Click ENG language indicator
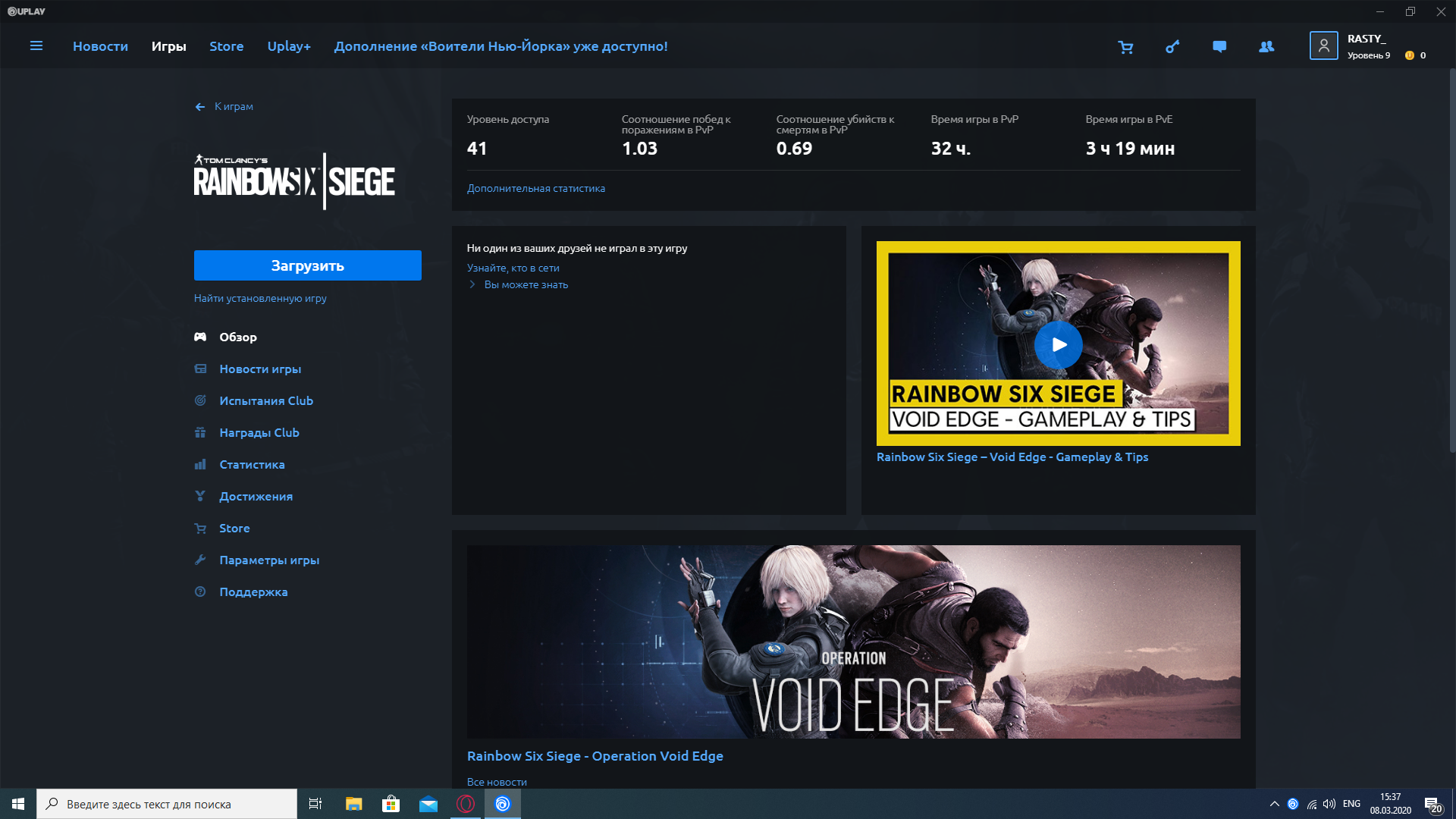 (1351, 804)
